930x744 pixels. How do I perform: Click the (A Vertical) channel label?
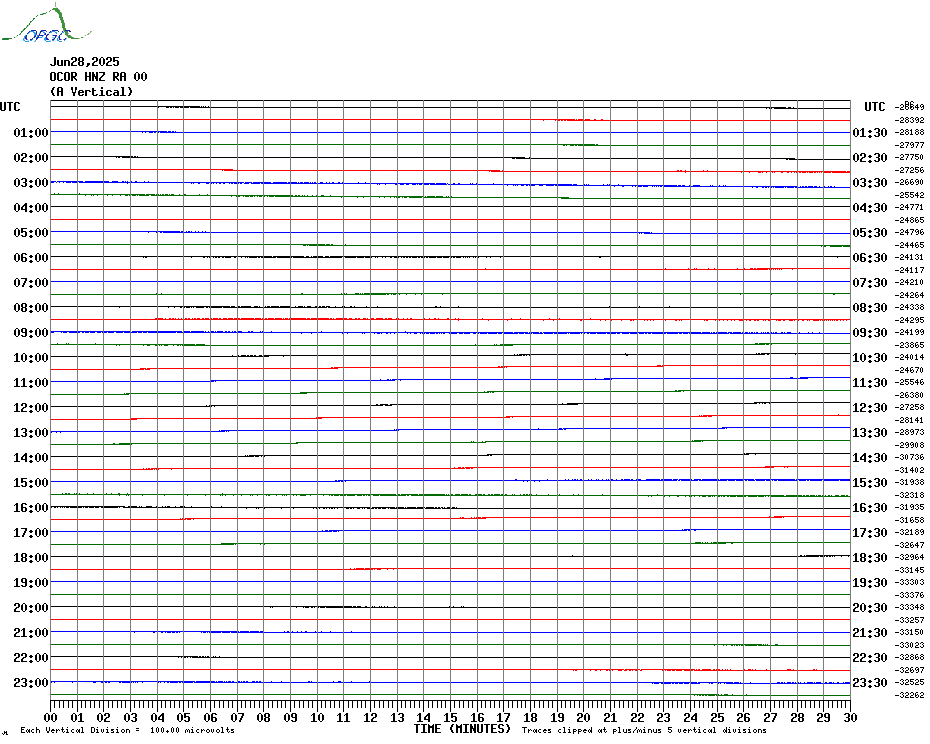(91, 92)
